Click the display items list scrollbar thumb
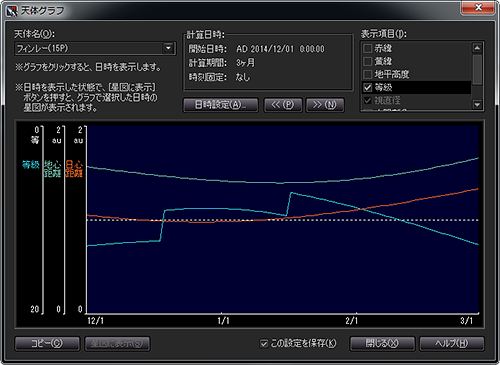This screenshot has height=365, width=500. pos(477,69)
